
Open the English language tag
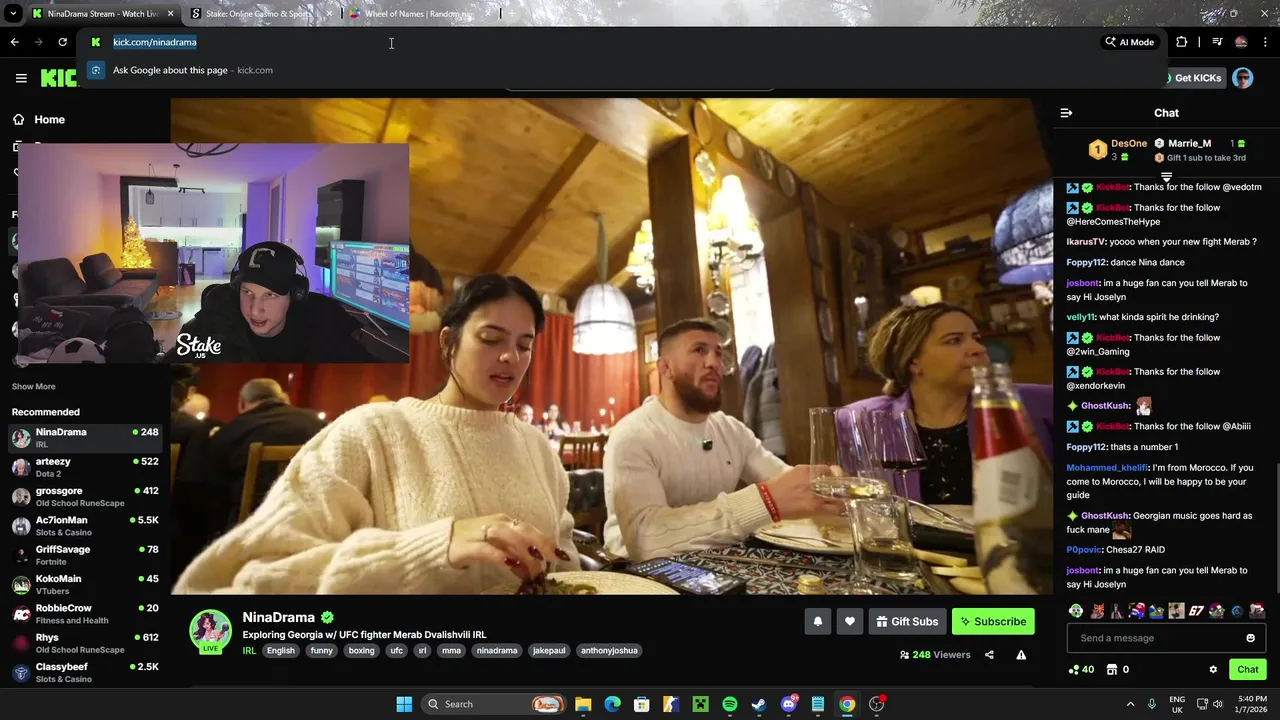(x=281, y=651)
